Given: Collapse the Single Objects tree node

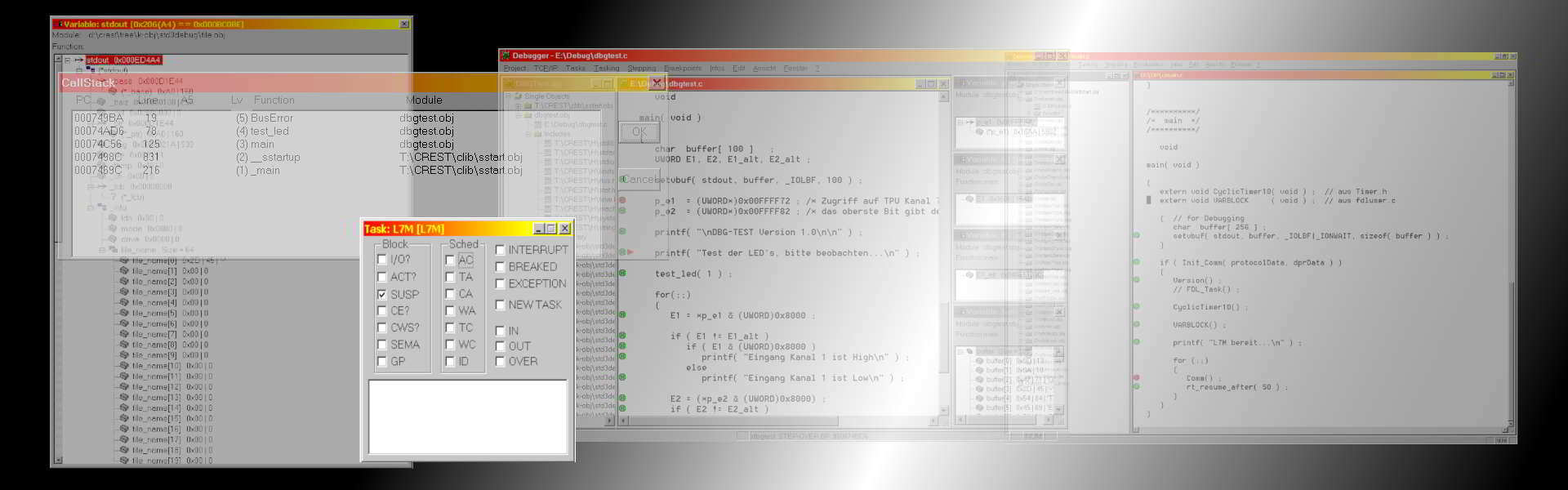Looking at the screenshot, I should point(507,96).
